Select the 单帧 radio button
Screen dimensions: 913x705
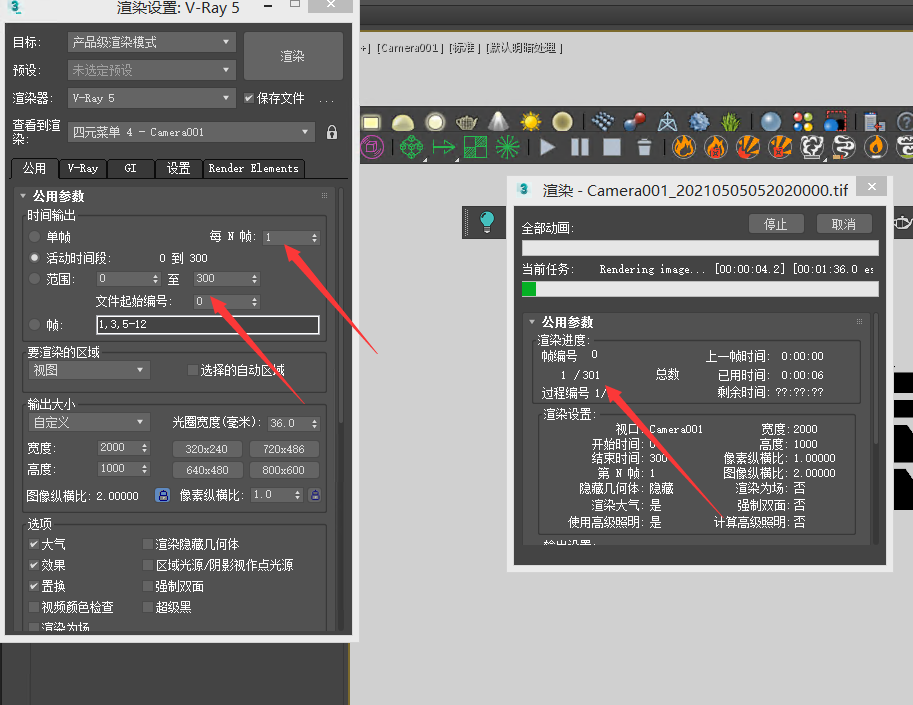coord(36,237)
